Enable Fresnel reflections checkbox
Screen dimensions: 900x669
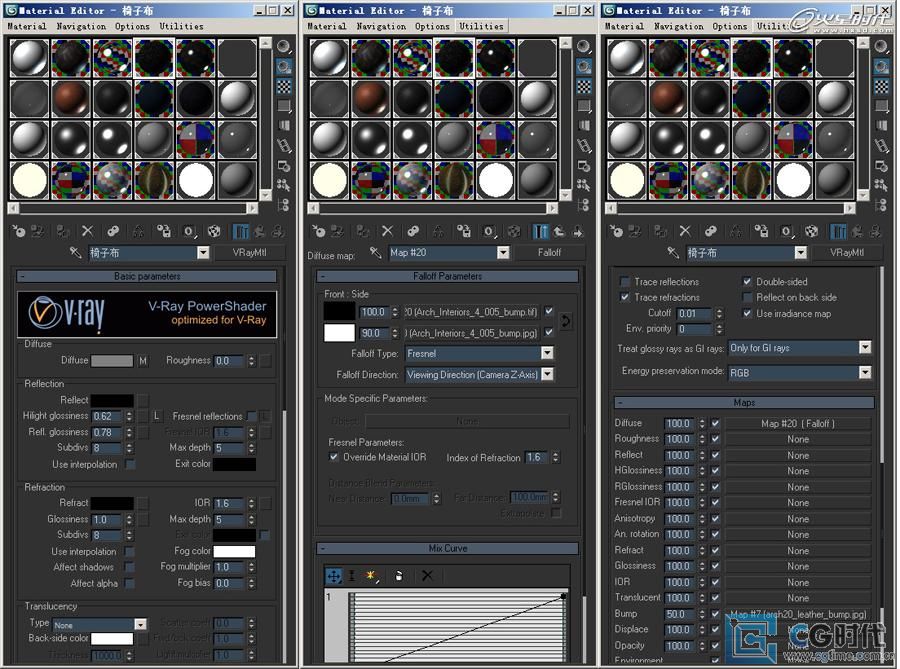[251, 416]
